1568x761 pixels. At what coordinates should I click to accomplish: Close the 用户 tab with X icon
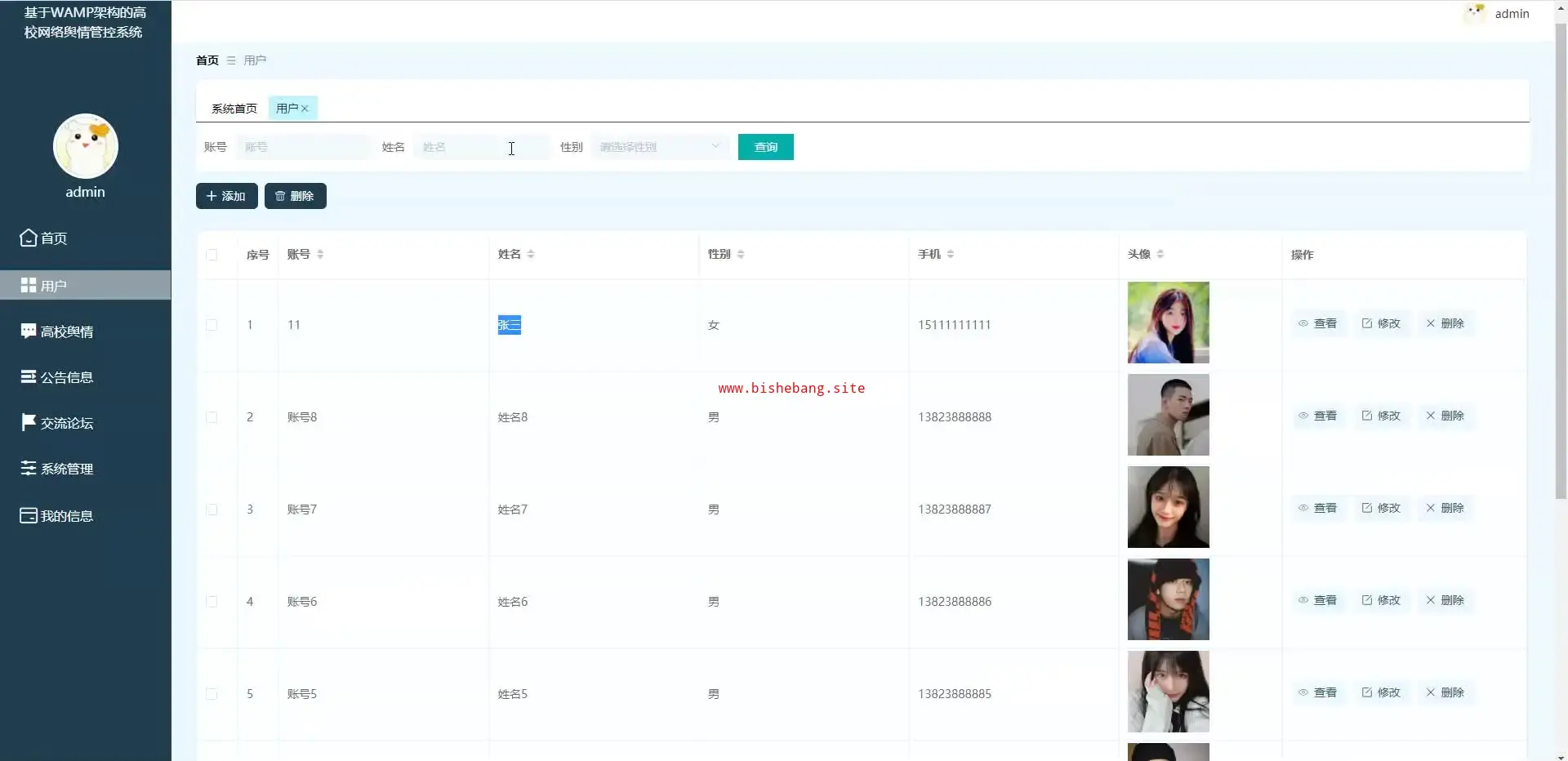(x=305, y=109)
